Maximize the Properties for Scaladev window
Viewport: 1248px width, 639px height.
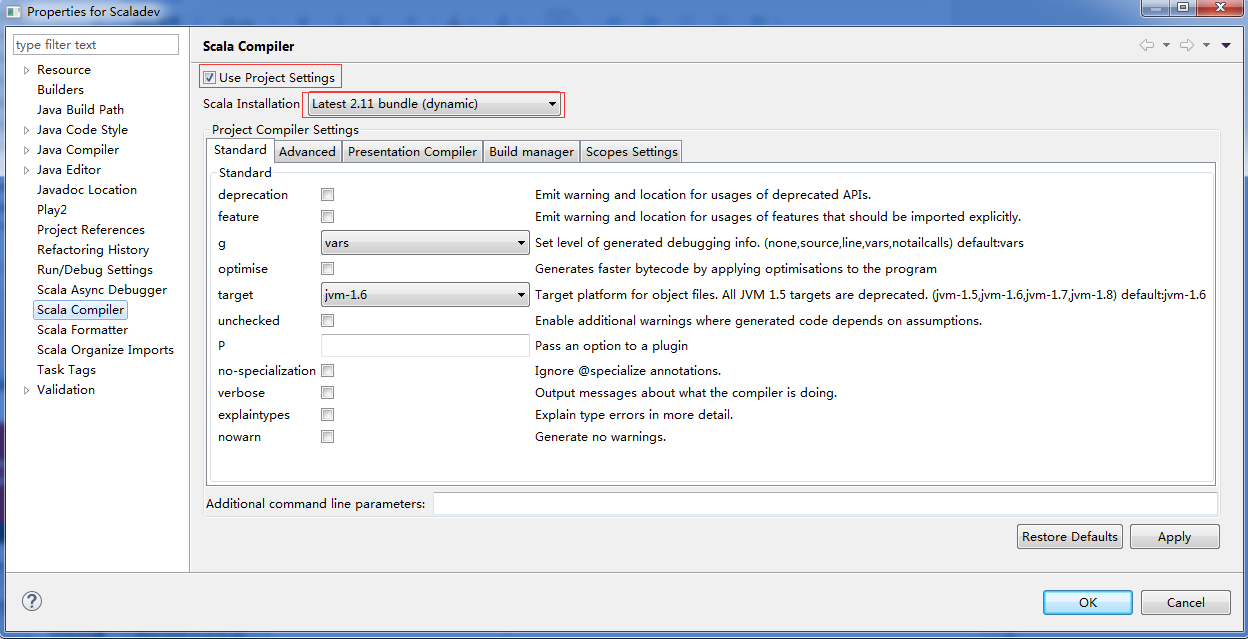pos(1183,8)
